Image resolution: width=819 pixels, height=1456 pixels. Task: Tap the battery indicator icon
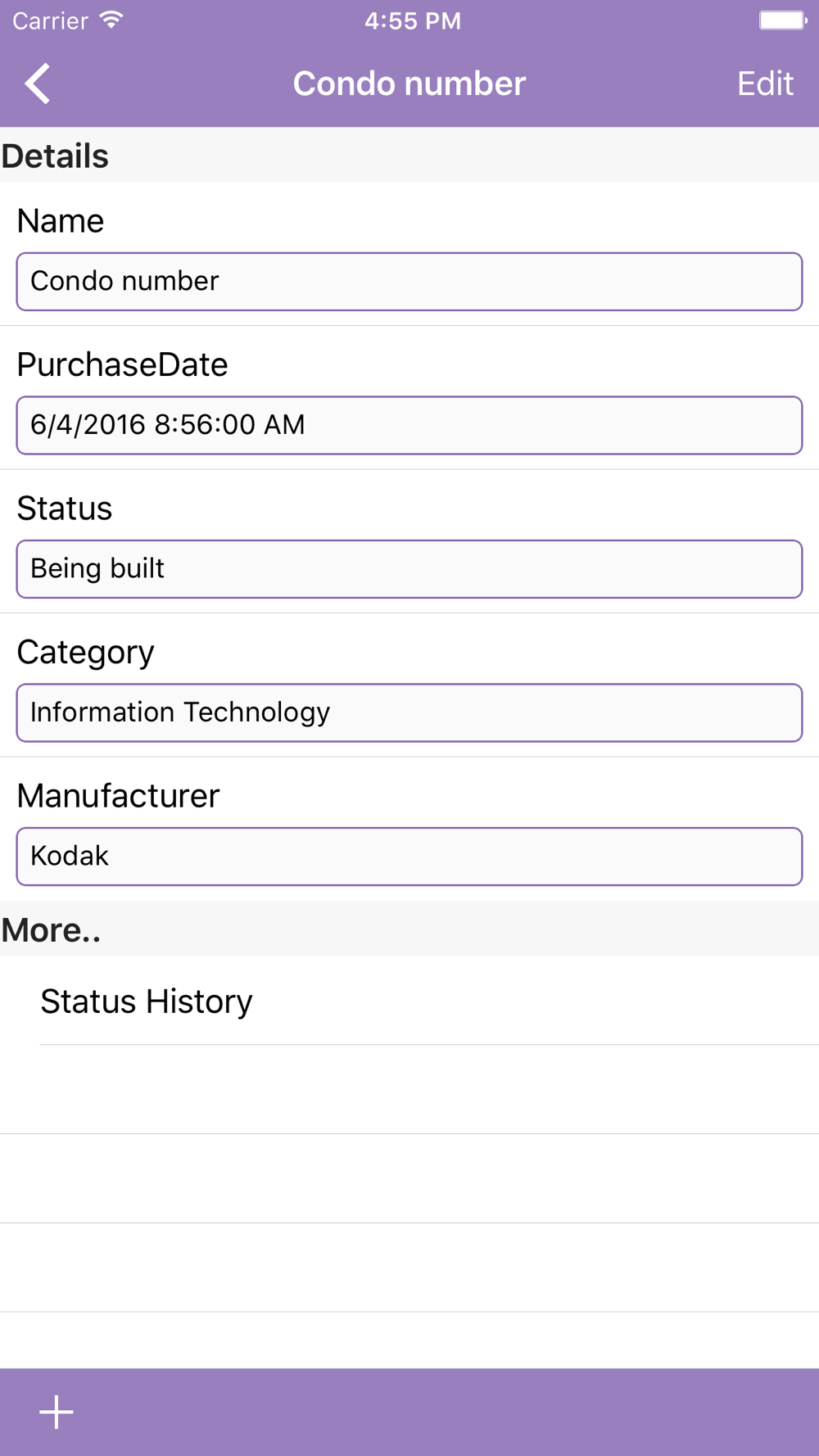click(782, 20)
